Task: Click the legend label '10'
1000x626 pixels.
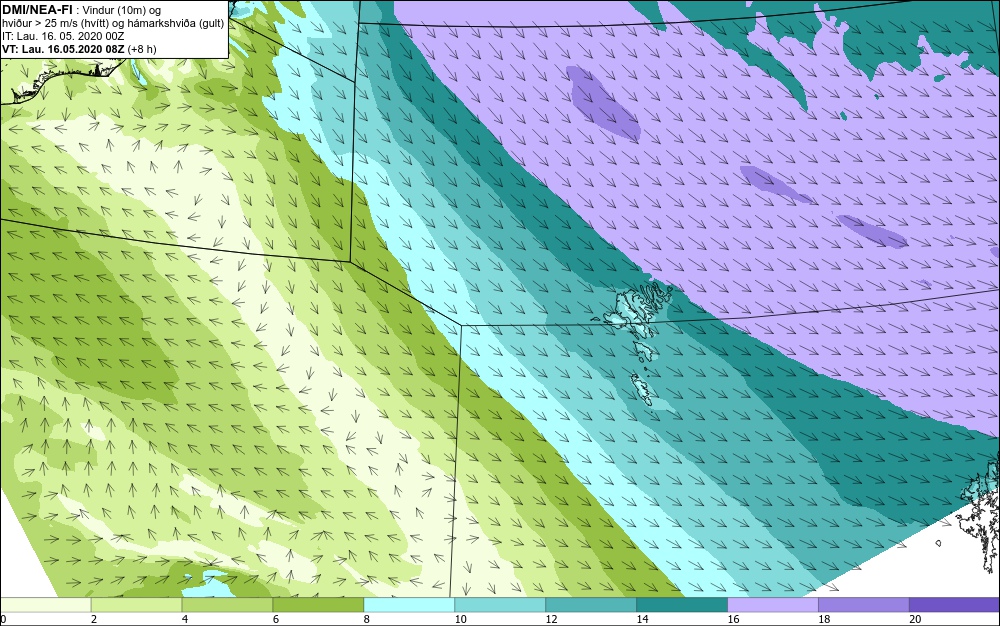Action: point(460,619)
